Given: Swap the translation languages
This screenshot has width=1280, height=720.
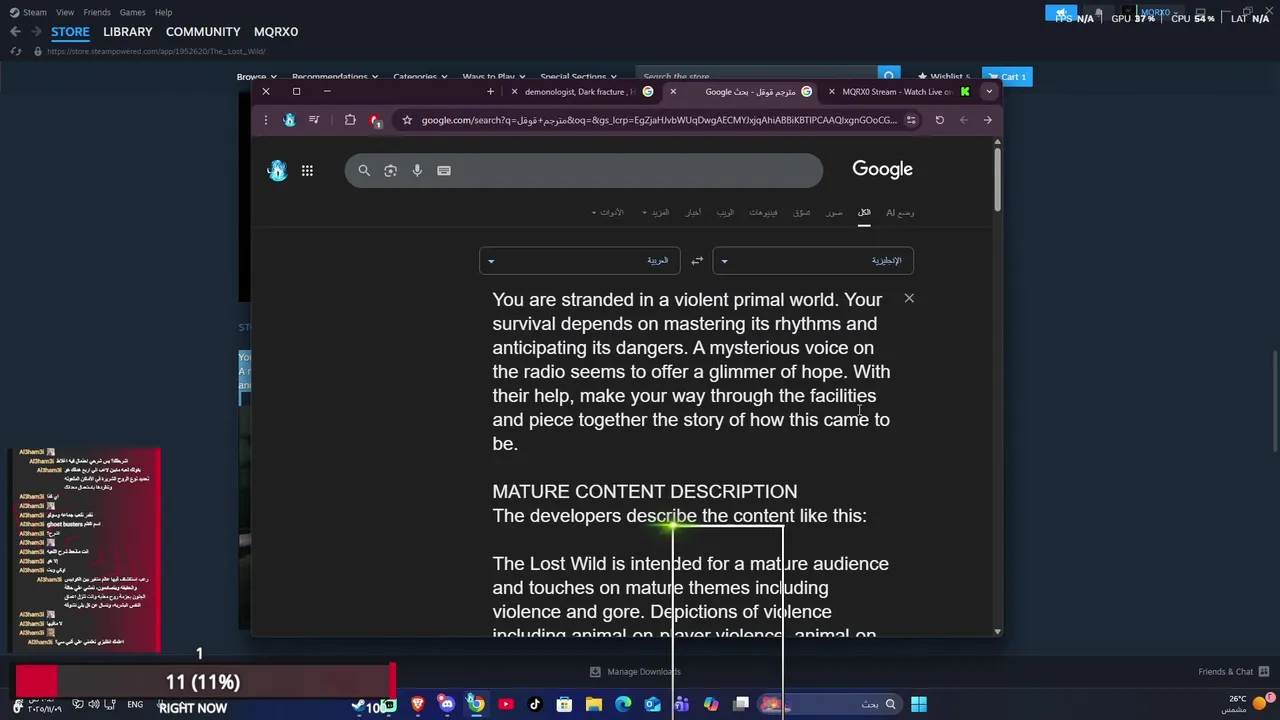Looking at the screenshot, I should pos(697,261).
